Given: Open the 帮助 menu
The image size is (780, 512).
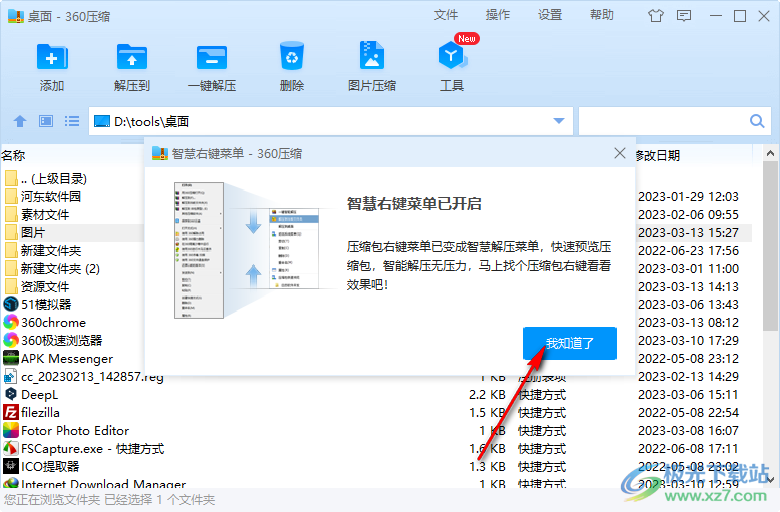Looking at the screenshot, I should pos(601,15).
